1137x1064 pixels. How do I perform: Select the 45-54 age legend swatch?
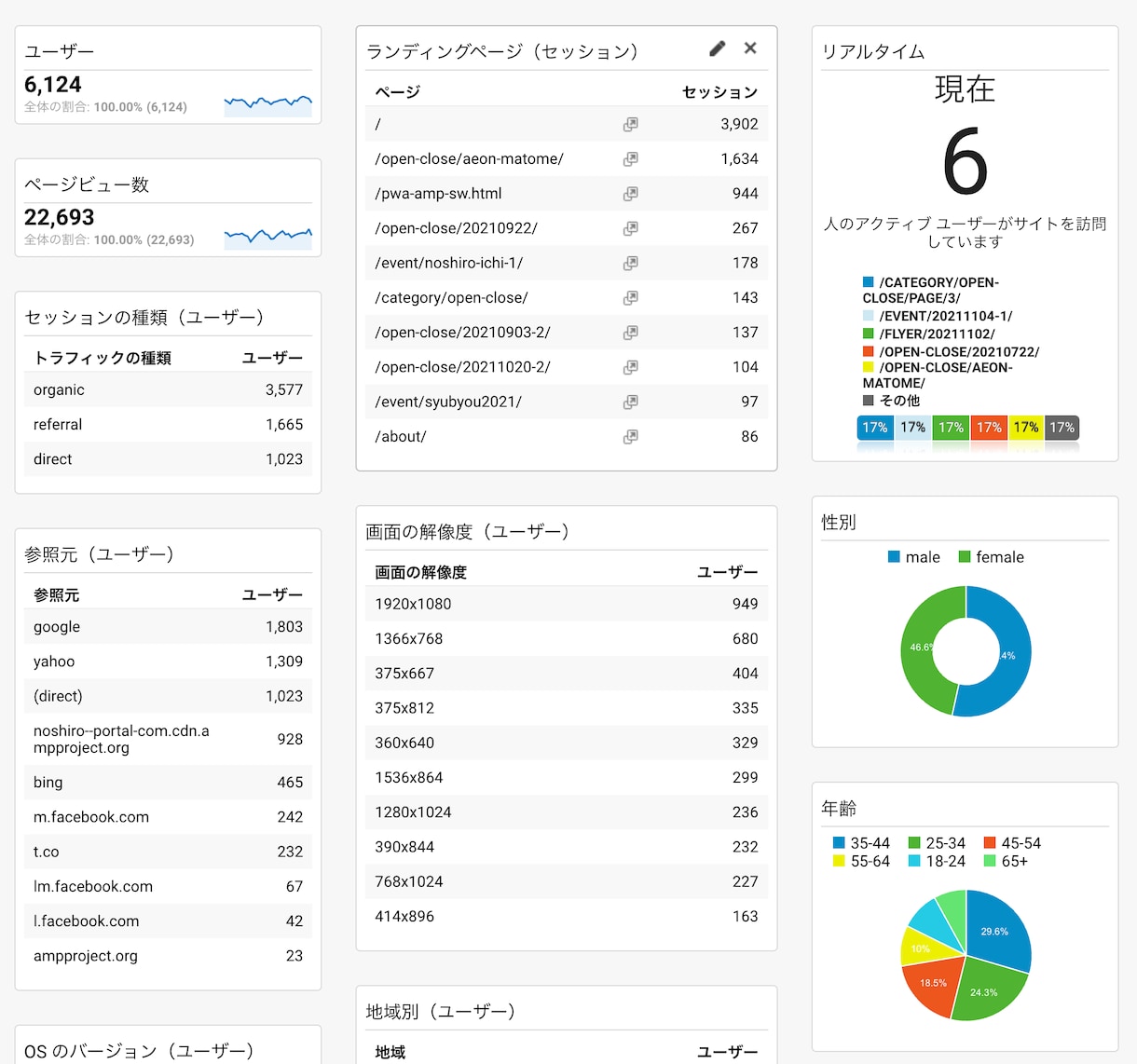click(x=990, y=843)
